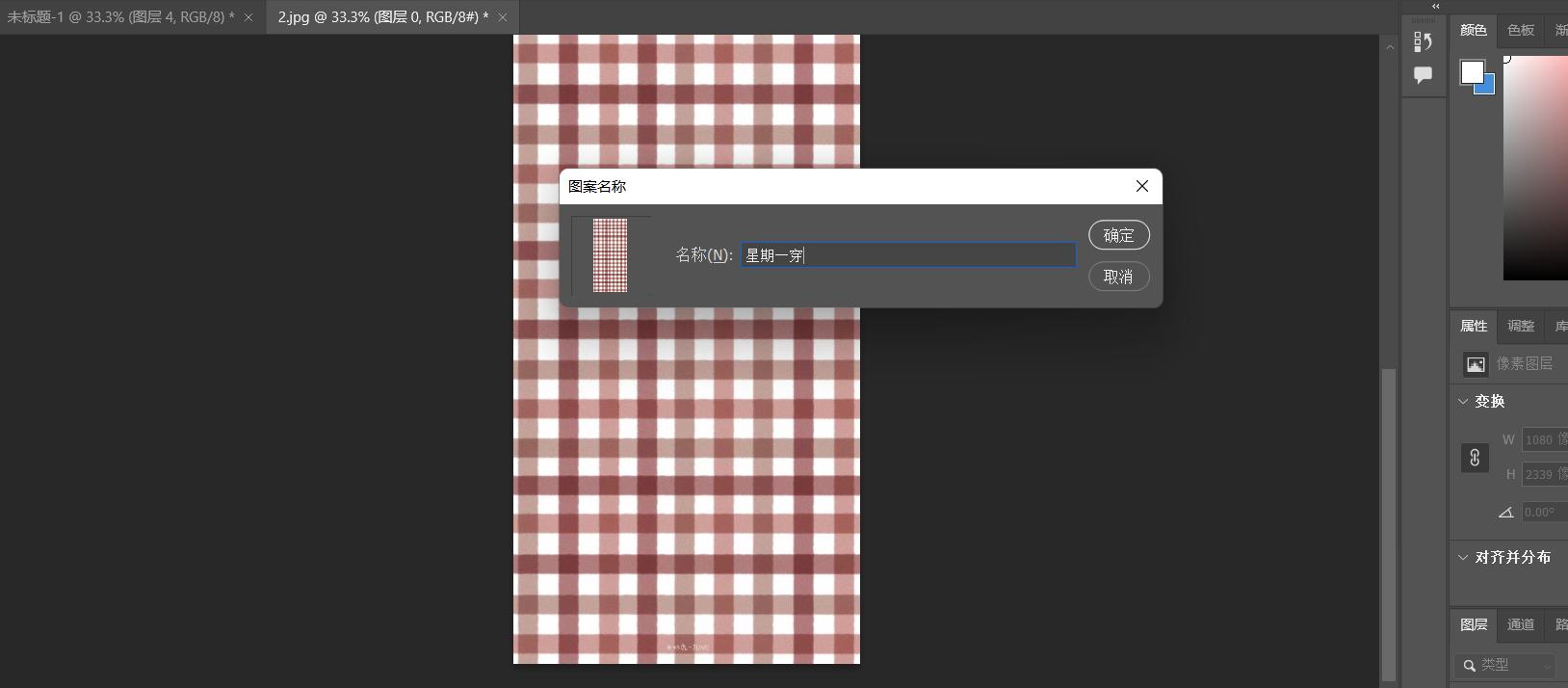Close the 未标题-1 document tab
Viewport: 1568px width, 688px height.
tap(248, 17)
